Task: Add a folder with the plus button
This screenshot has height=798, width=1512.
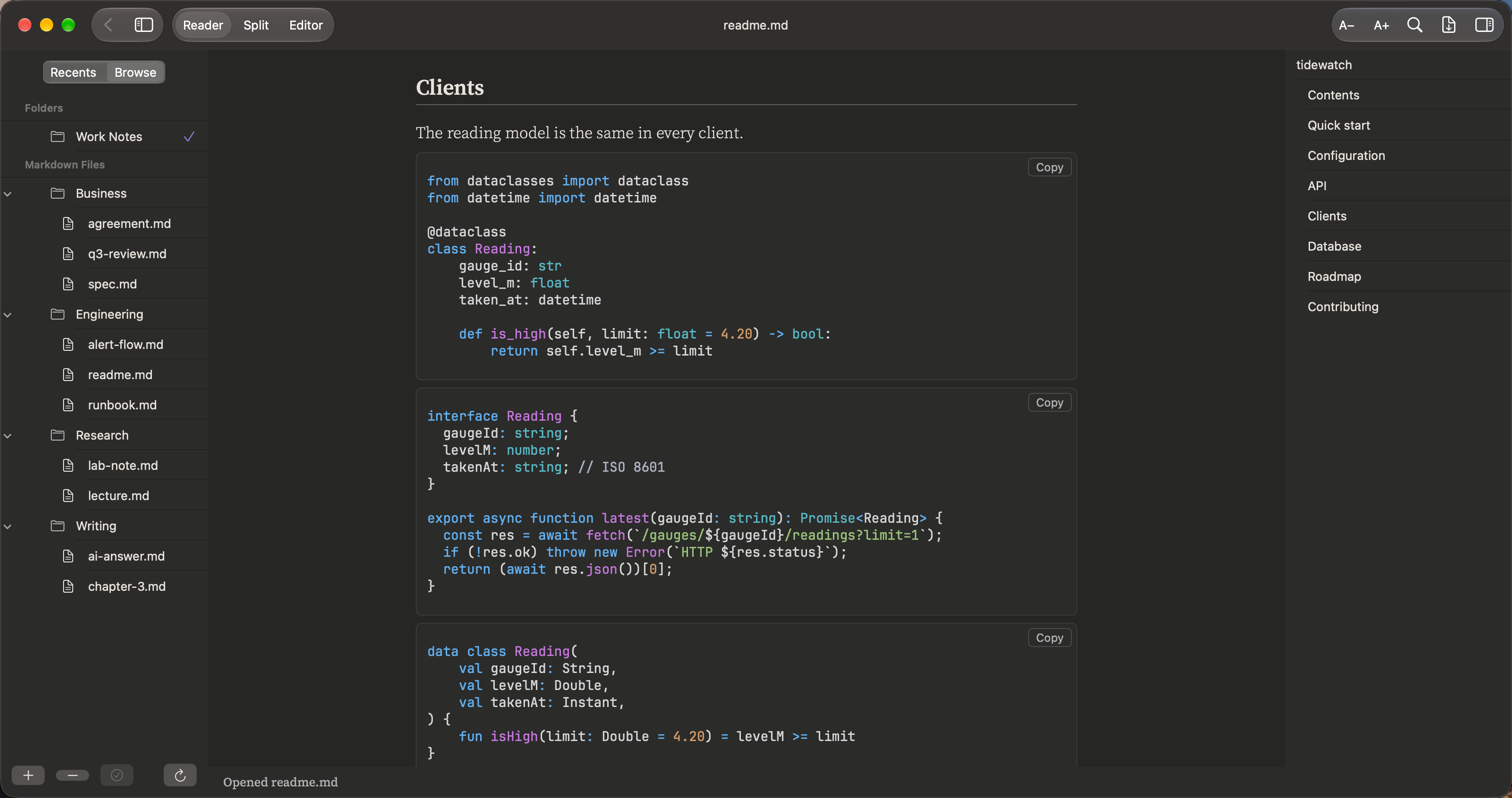Action: coord(28,775)
